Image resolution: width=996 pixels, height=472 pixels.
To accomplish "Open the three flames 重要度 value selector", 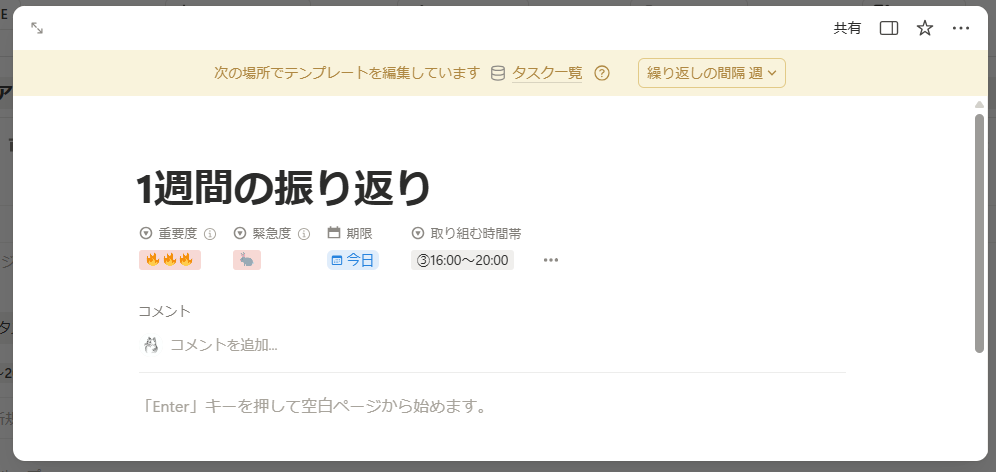I will [169, 260].
